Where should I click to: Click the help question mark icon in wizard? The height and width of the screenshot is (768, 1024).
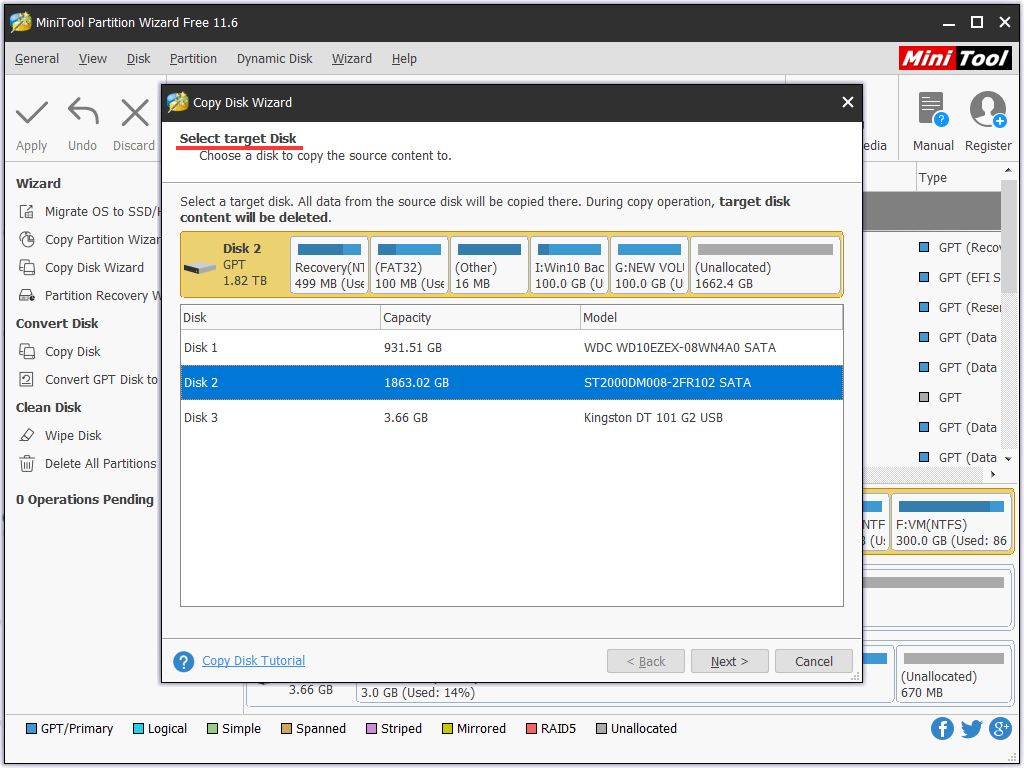click(x=184, y=662)
